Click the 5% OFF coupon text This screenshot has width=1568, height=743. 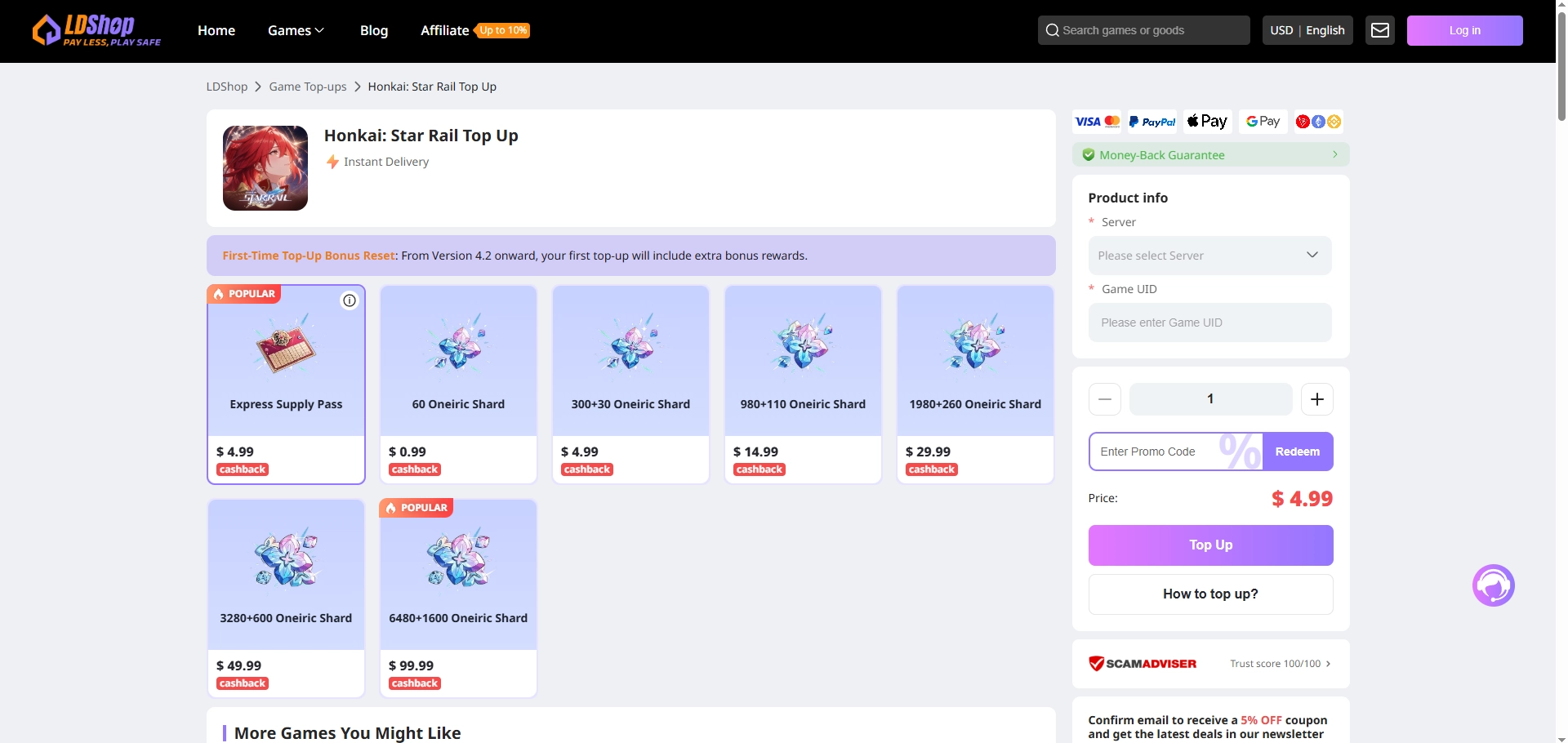(1262, 720)
